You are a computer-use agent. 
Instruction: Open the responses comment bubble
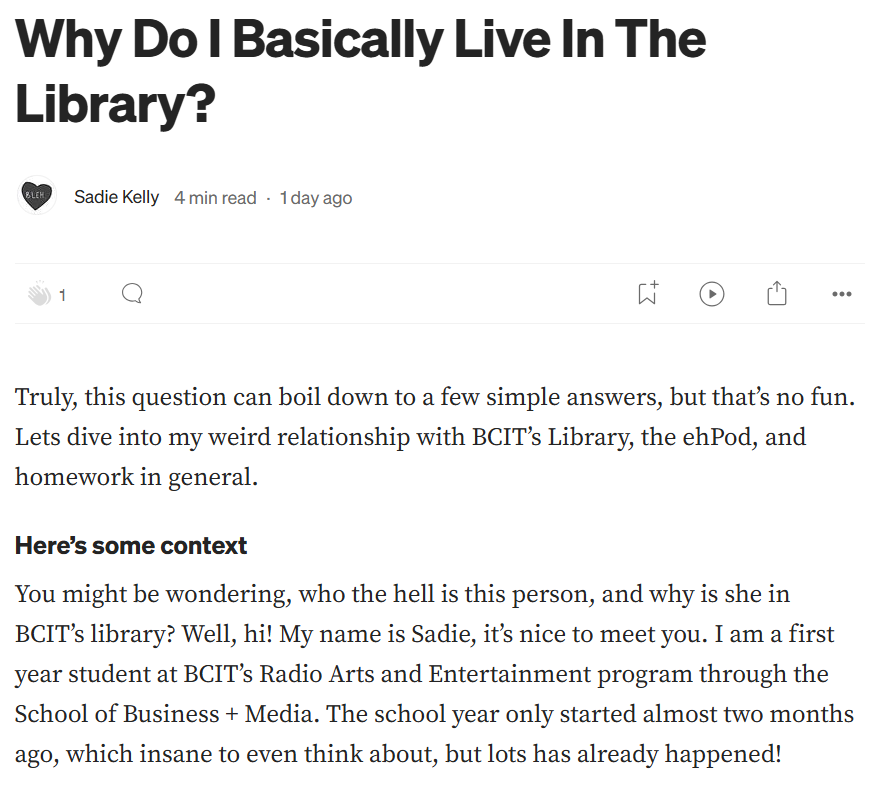[132, 294]
